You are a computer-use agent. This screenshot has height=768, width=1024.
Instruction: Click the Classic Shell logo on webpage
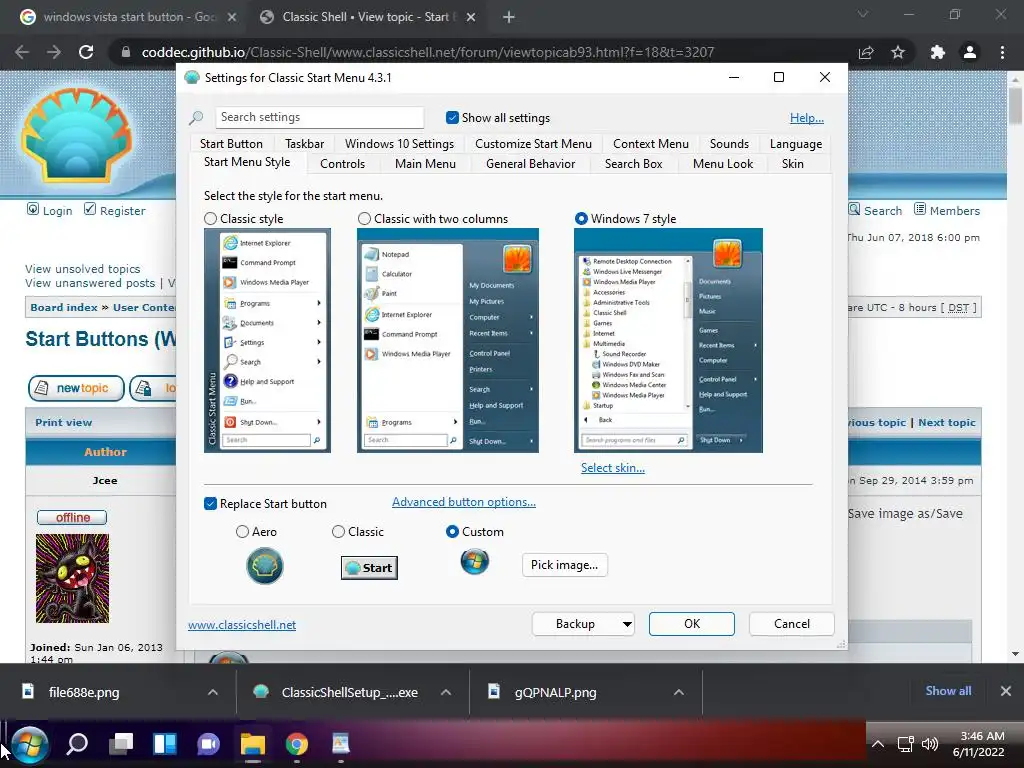(76, 135)
